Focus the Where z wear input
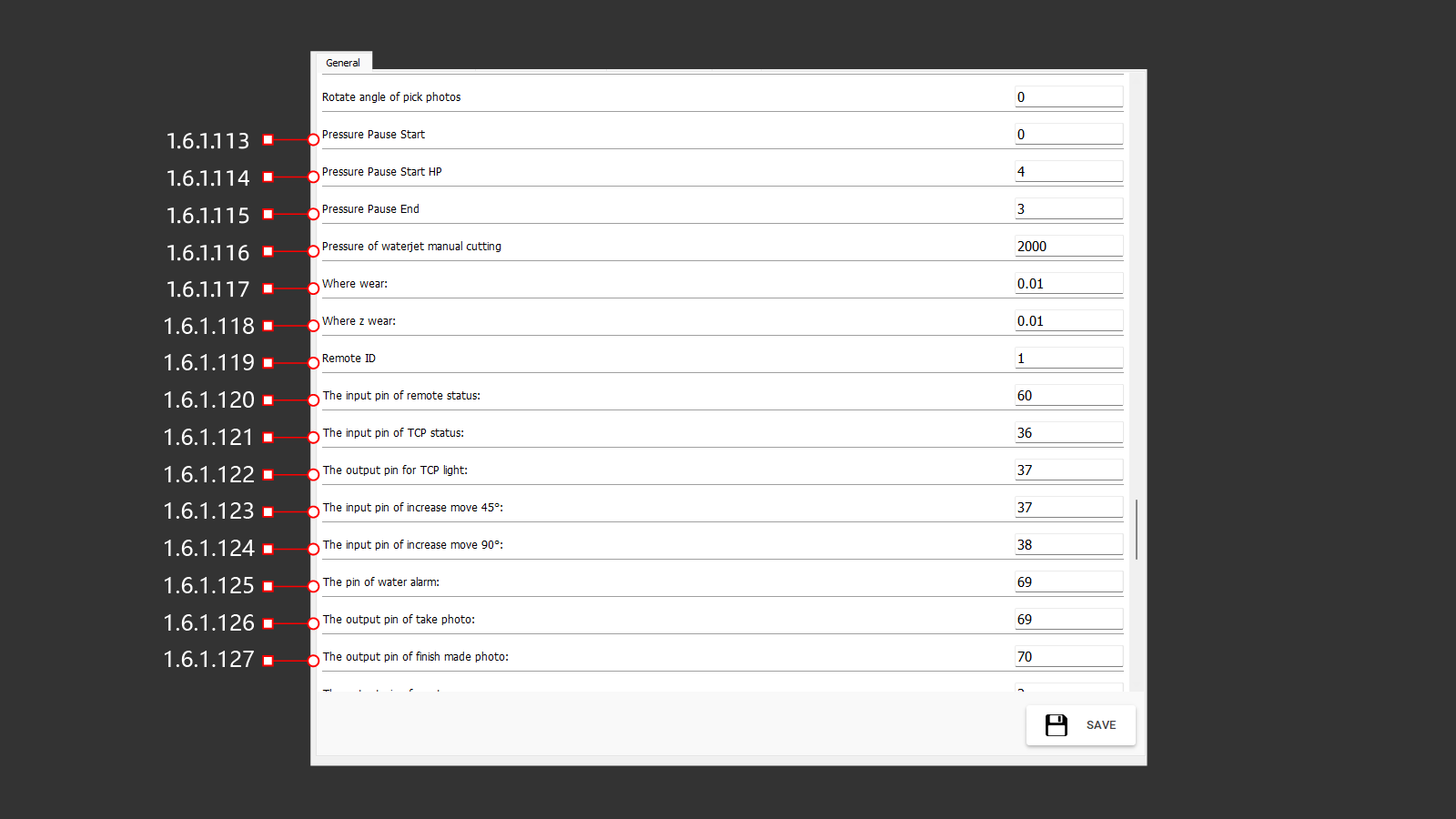 1068,321
